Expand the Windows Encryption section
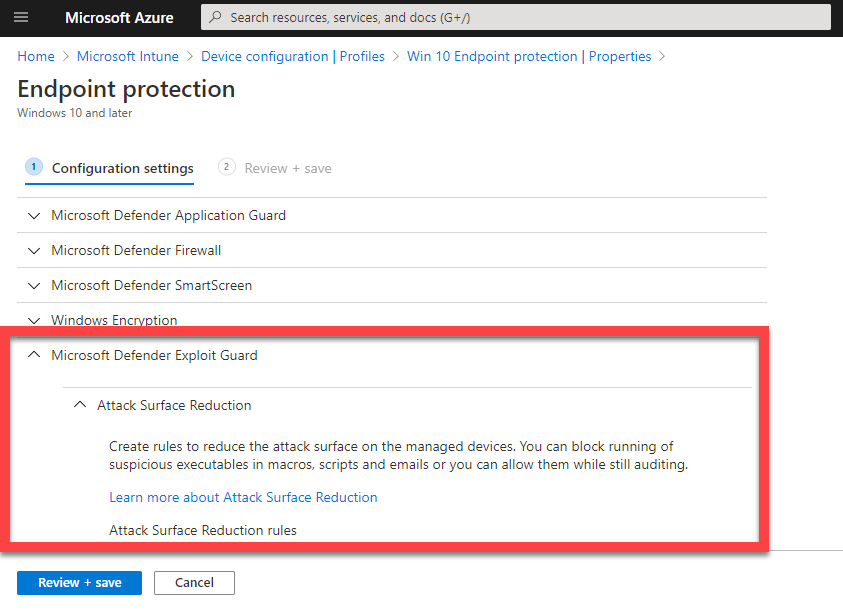The width and height of the screenshot is (843, 613). click(x=114, y=320)
